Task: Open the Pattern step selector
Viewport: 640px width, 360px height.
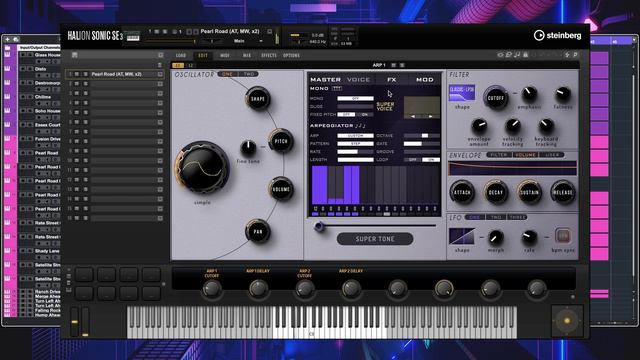Action: 355,144
